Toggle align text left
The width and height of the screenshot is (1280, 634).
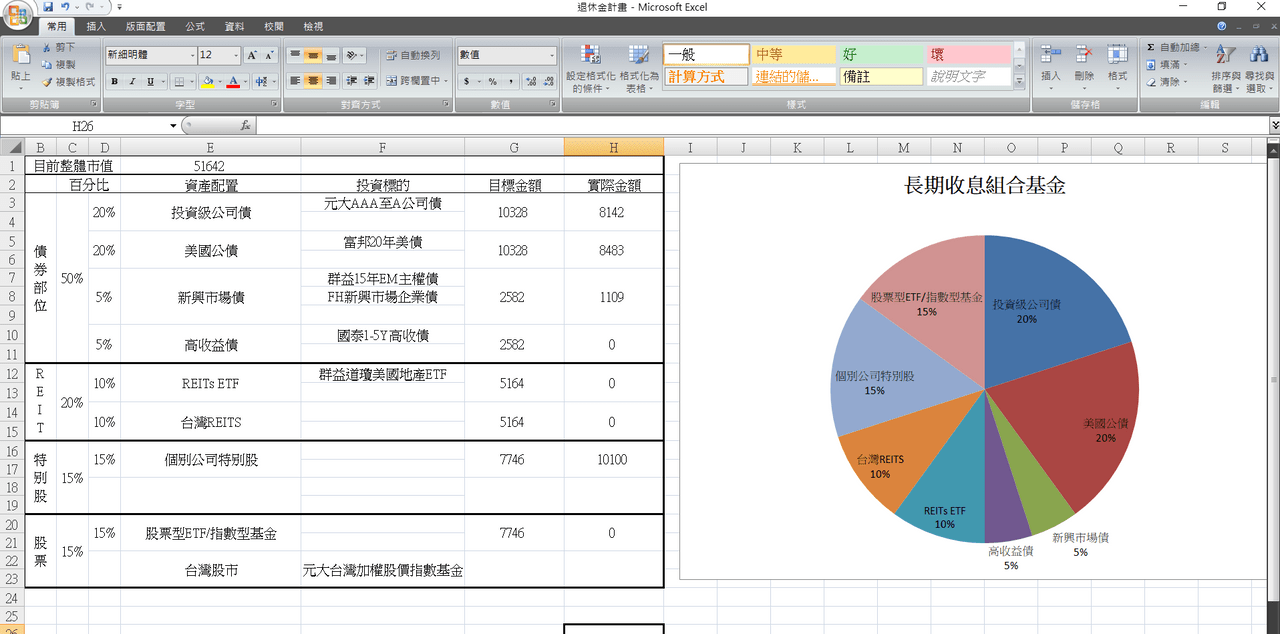tap(295, 81)
